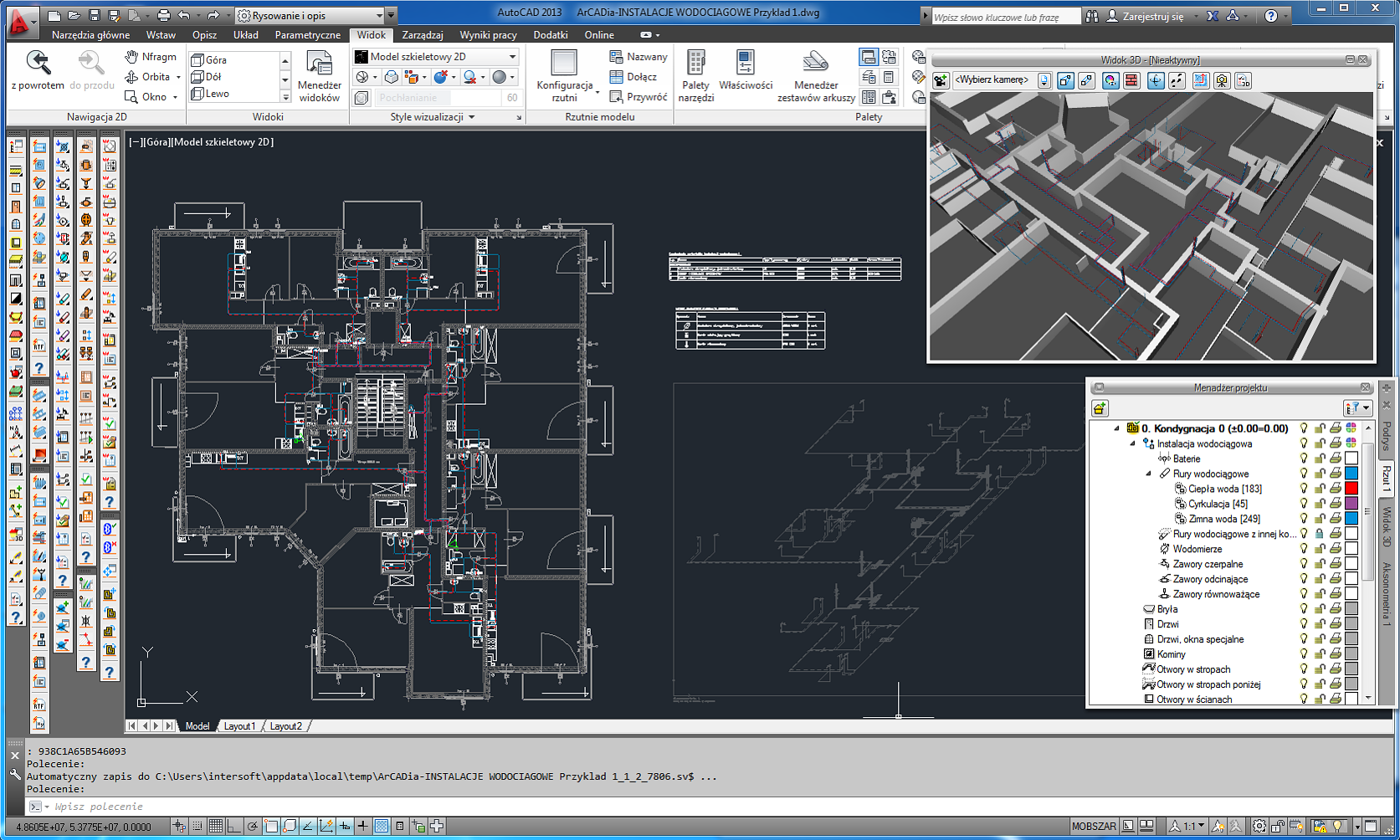Click the binoculars search icon in title bar
Screen dimensions: 1400x840
point(1092,16)
